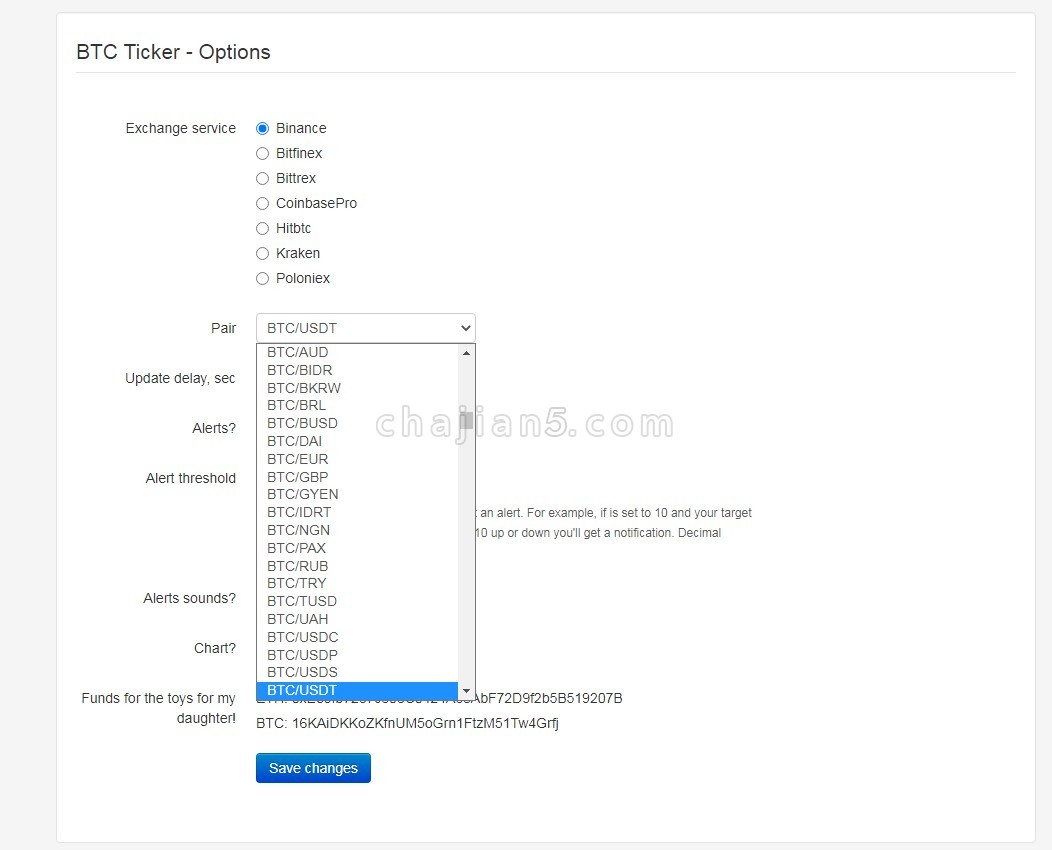This screenshot has width=1052, height=850.
Task: Select BTC/GYEN option
Action: (x=358, y=494)
